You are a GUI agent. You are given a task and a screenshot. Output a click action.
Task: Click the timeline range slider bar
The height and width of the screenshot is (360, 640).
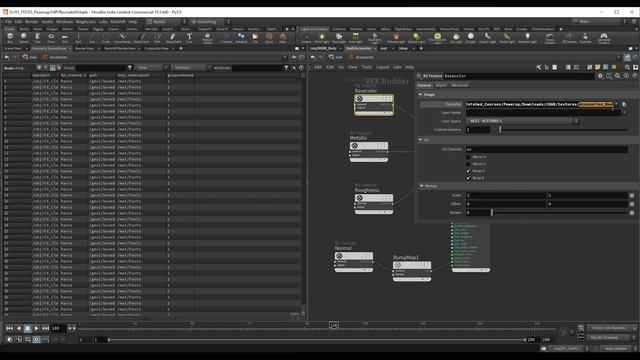pos(317,340)
